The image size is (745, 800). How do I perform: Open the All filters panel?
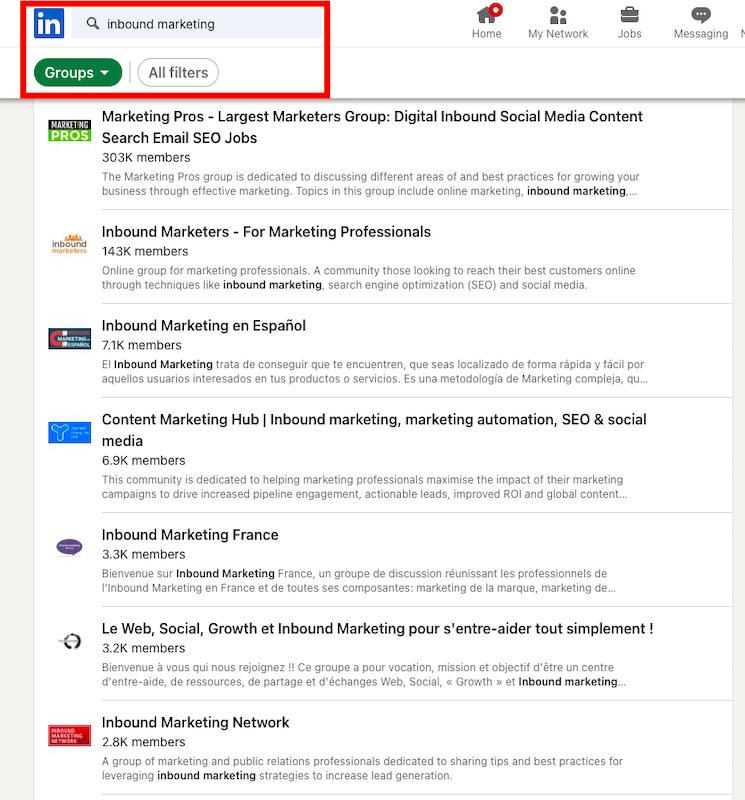click(x=178, y=73)
